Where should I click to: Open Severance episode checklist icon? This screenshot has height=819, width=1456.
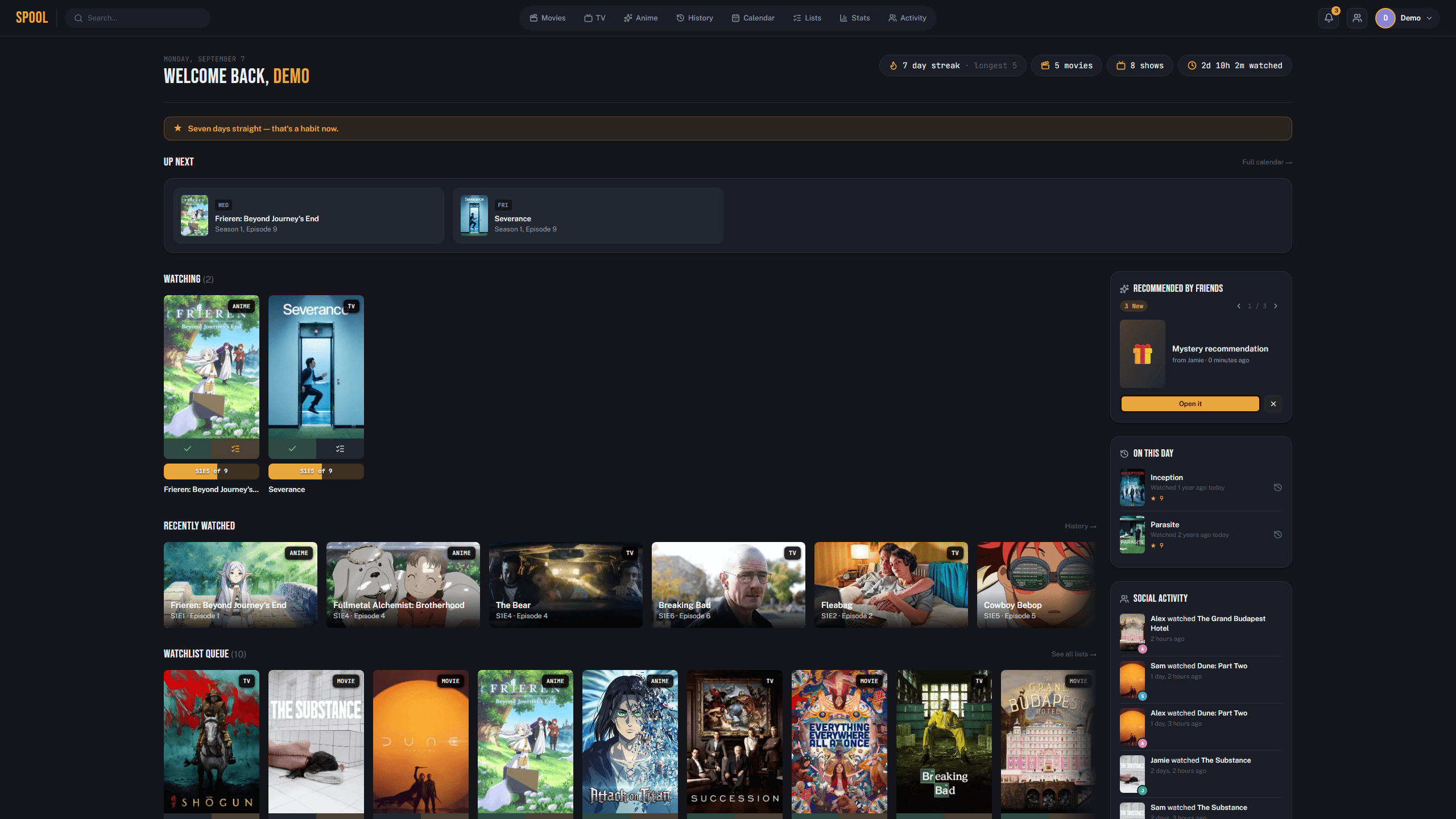[340, 449]
